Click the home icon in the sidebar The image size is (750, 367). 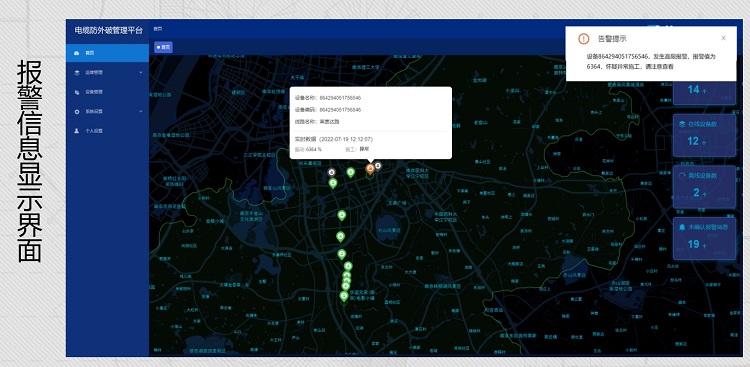click(x=77, y=53)
